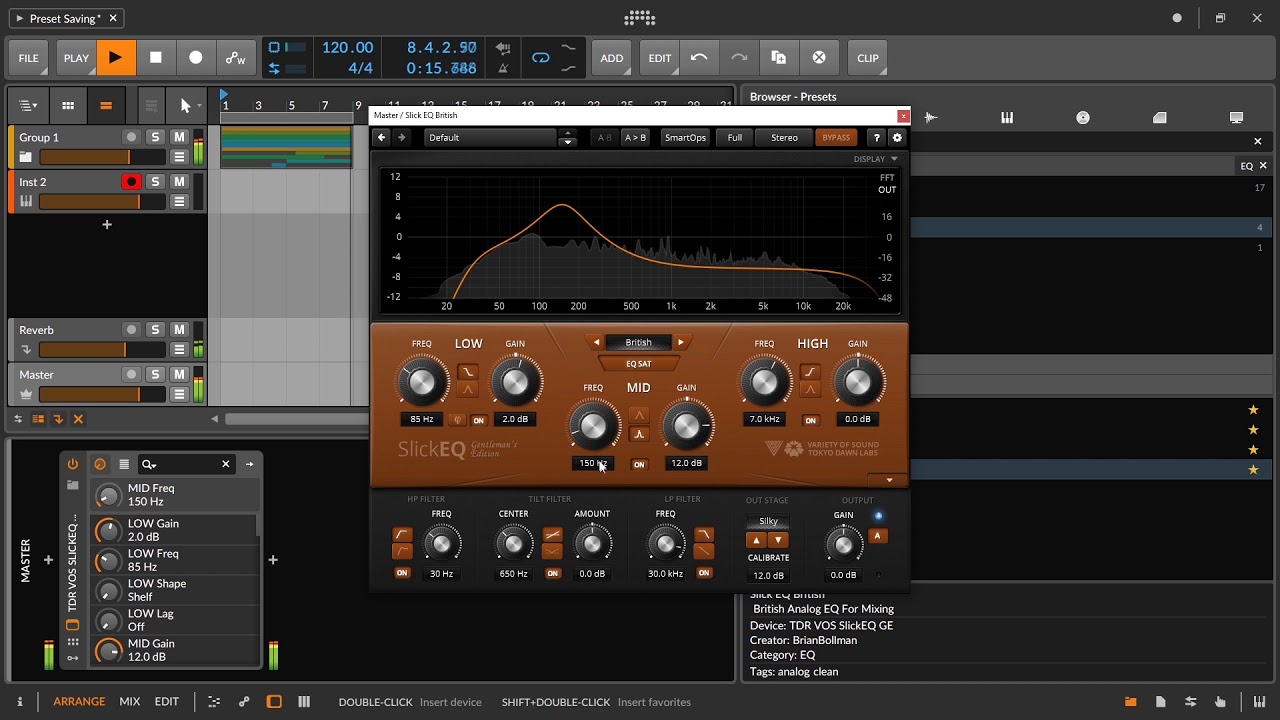Collapse the SlickEQ lower panel arrow

[889, 480]
